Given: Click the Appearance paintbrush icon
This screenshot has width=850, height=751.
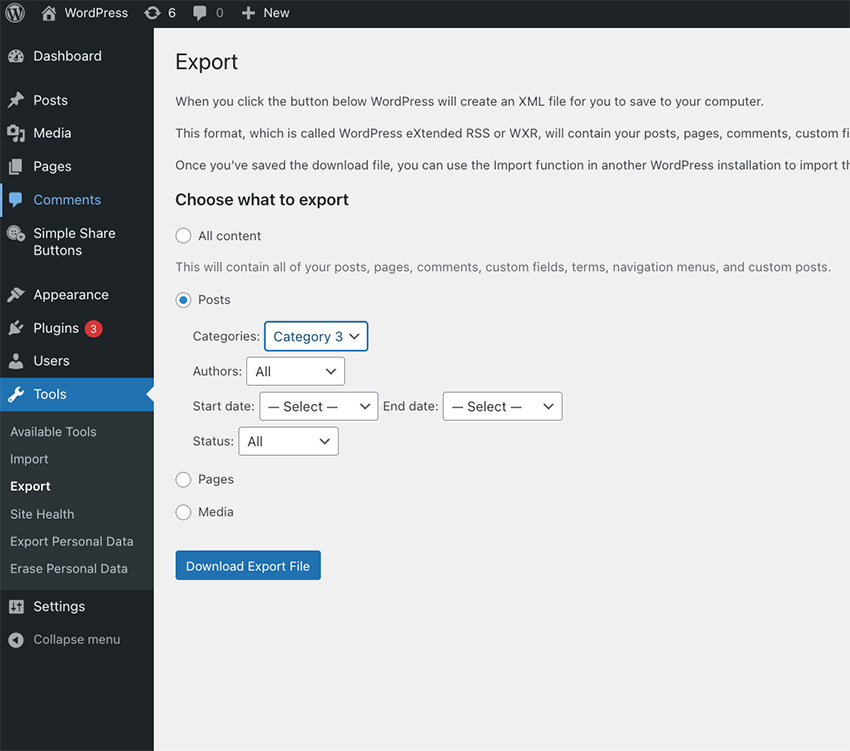Looking at the screenshot, I should (x=17, y=294).
